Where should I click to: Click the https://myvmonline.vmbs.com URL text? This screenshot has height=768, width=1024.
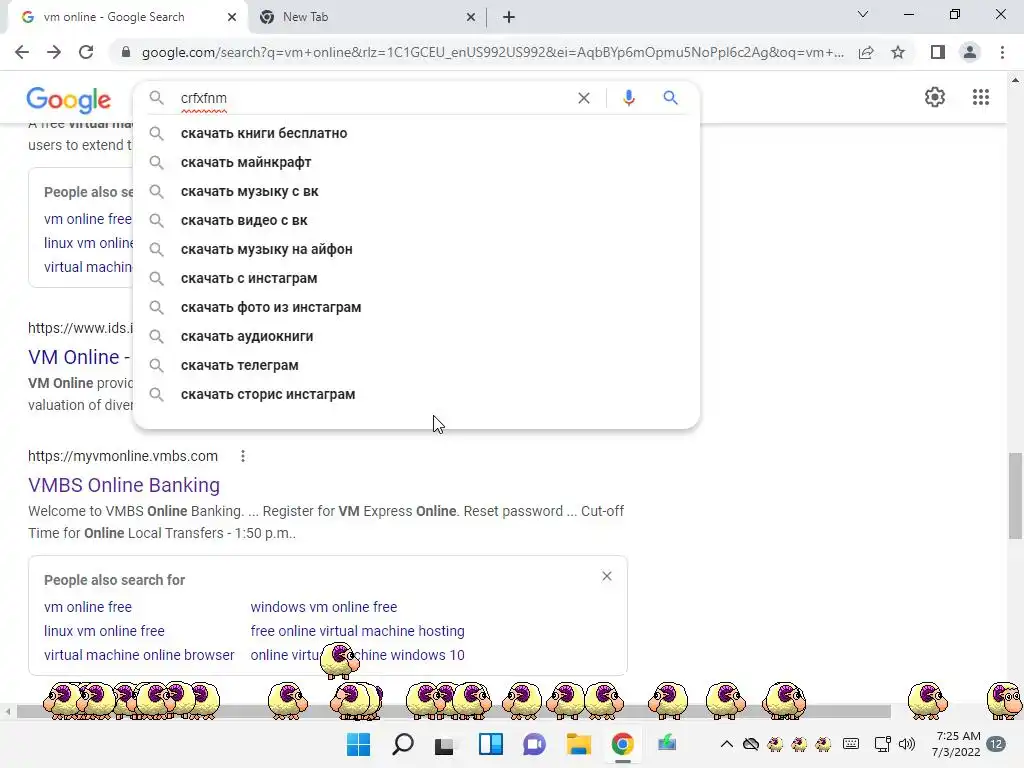(x=123, y=456)
